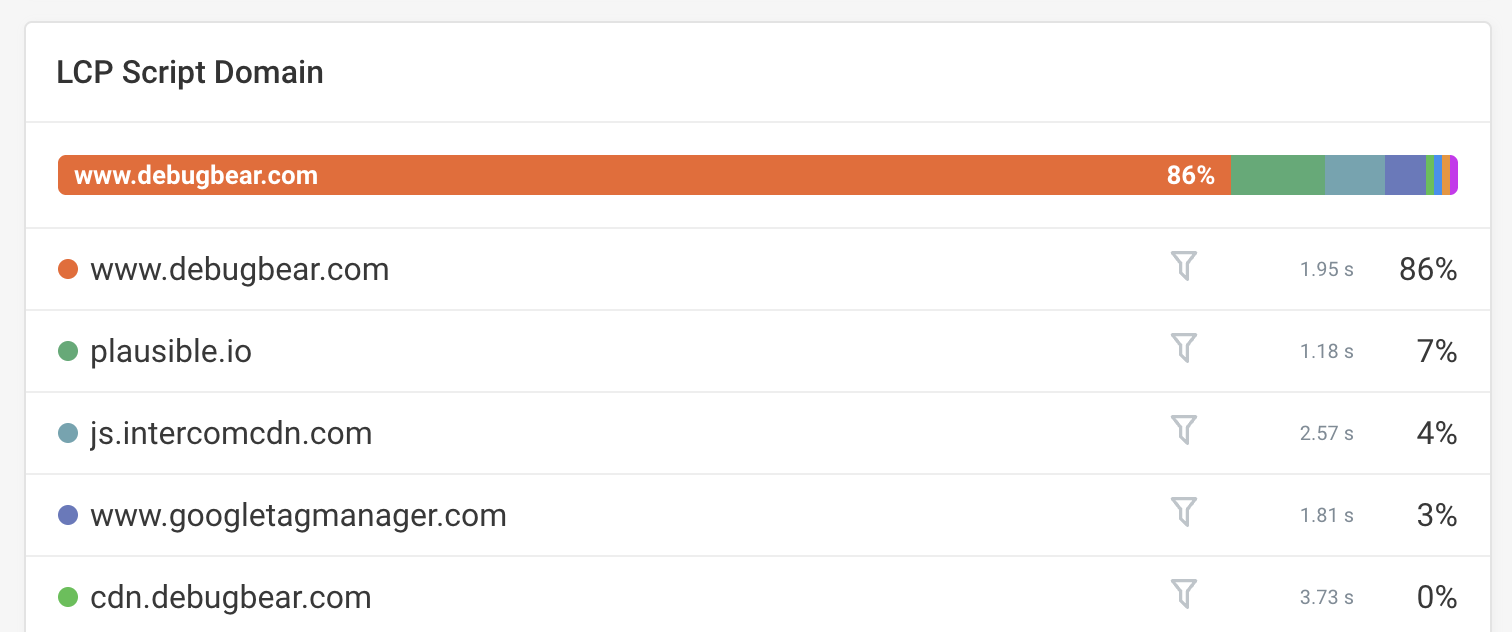The width and height of the screenshot is (1512, 632).
Task: Open plausible.io domain row
Action: click(757, 351)
